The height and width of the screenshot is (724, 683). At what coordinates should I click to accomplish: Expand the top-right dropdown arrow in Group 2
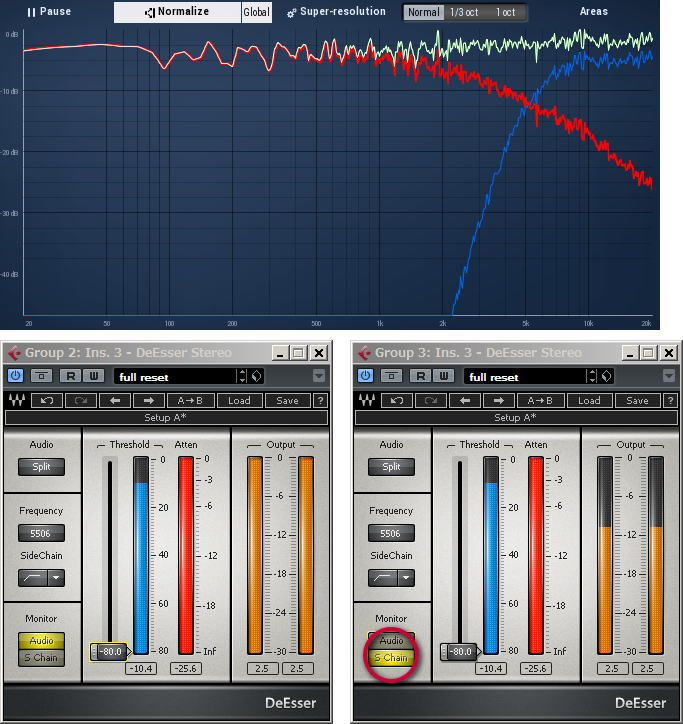(x=319, y=376)
